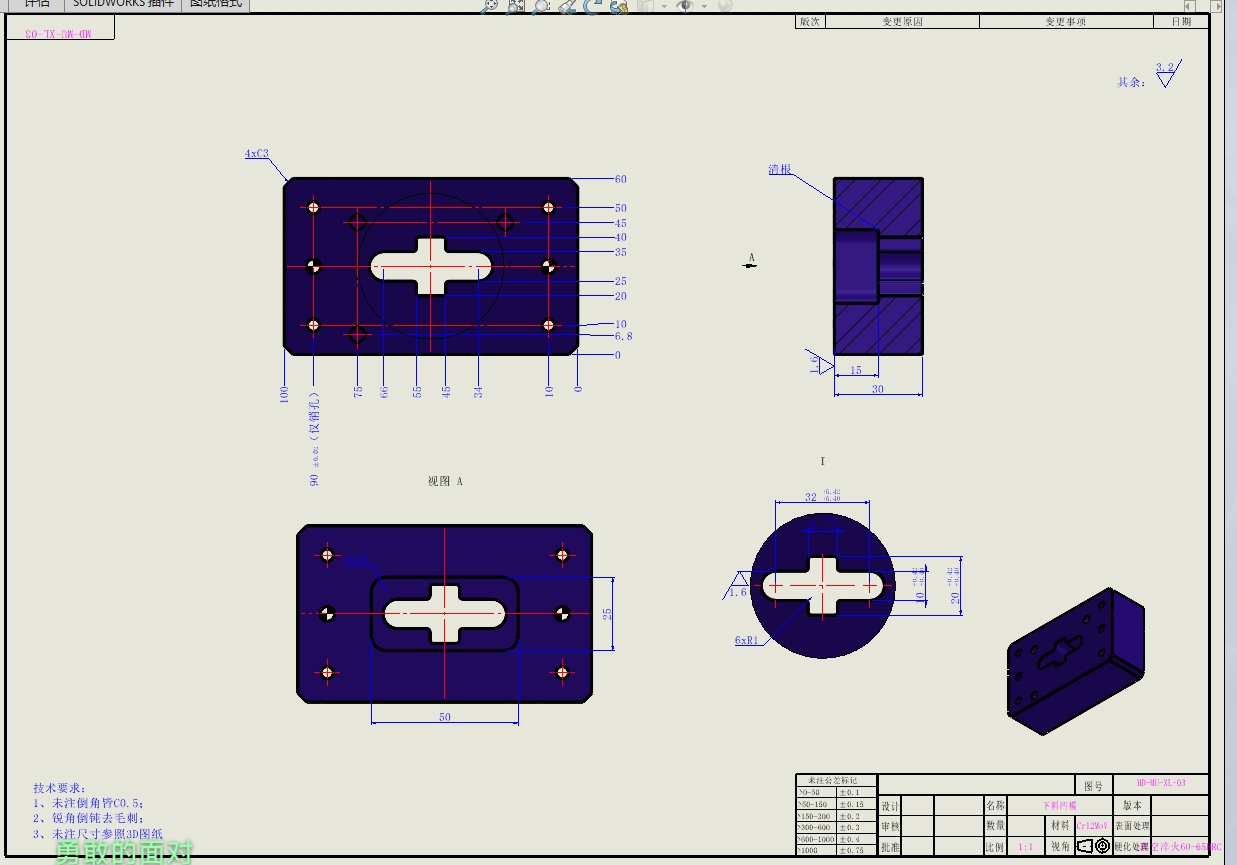Screen dimensions: 1237x865
Task: Select the 表面处理 label
Action: [1132, 826]
